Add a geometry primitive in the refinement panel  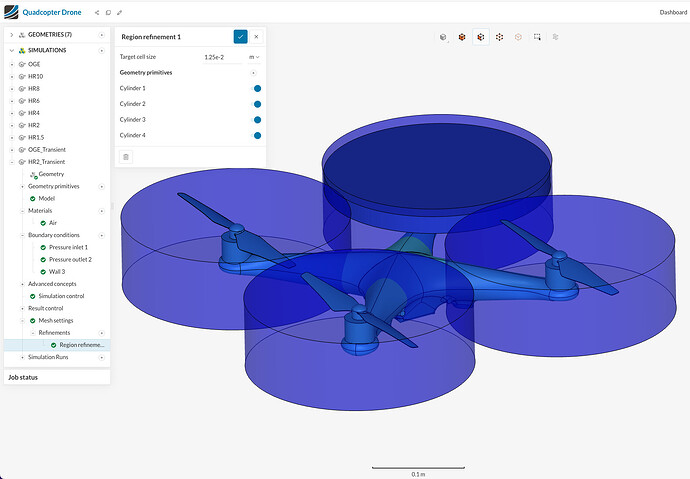(253, 73)
